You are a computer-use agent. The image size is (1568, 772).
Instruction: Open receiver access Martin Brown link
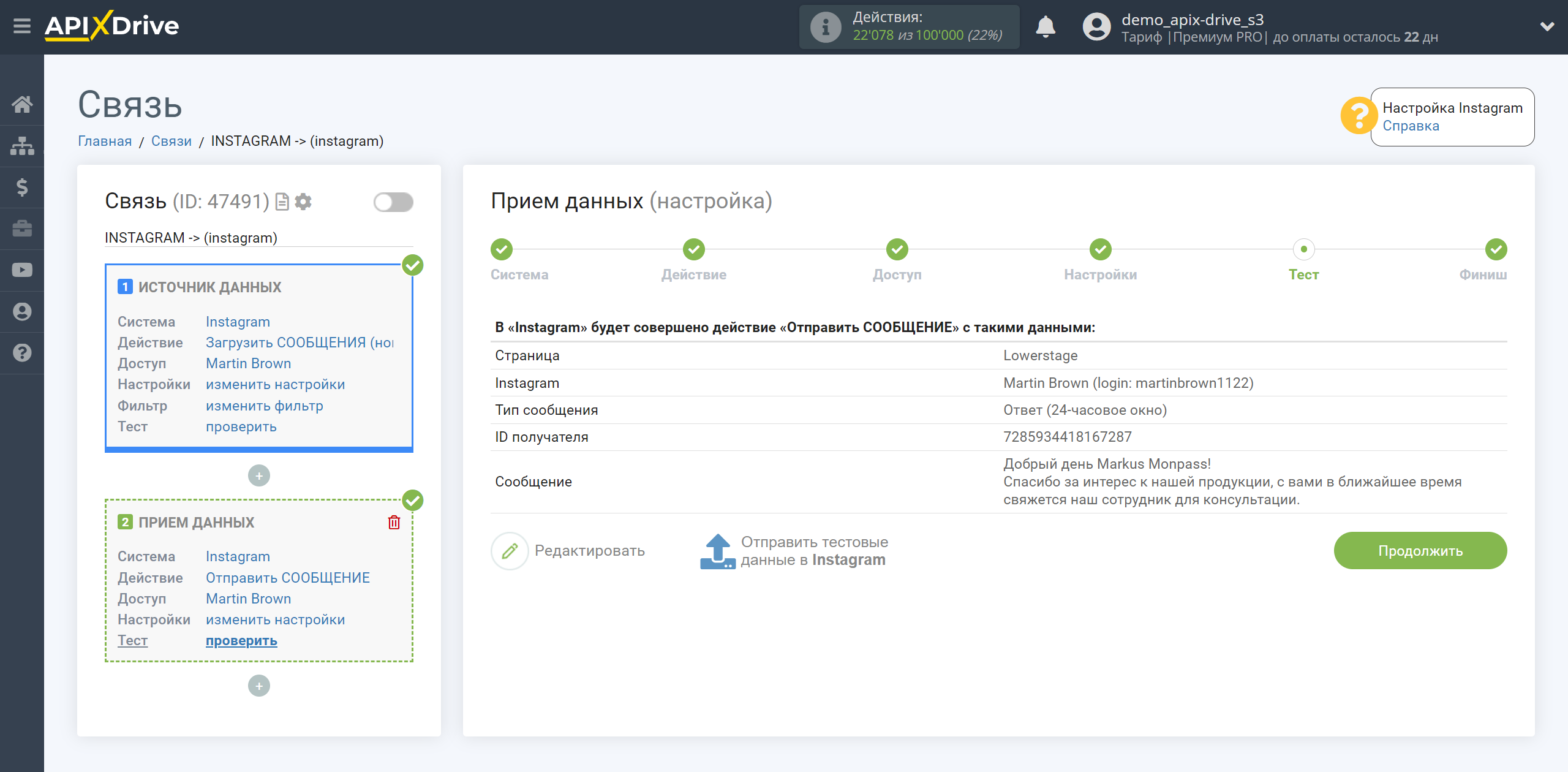pyautogui.click(x=248, y=599)
